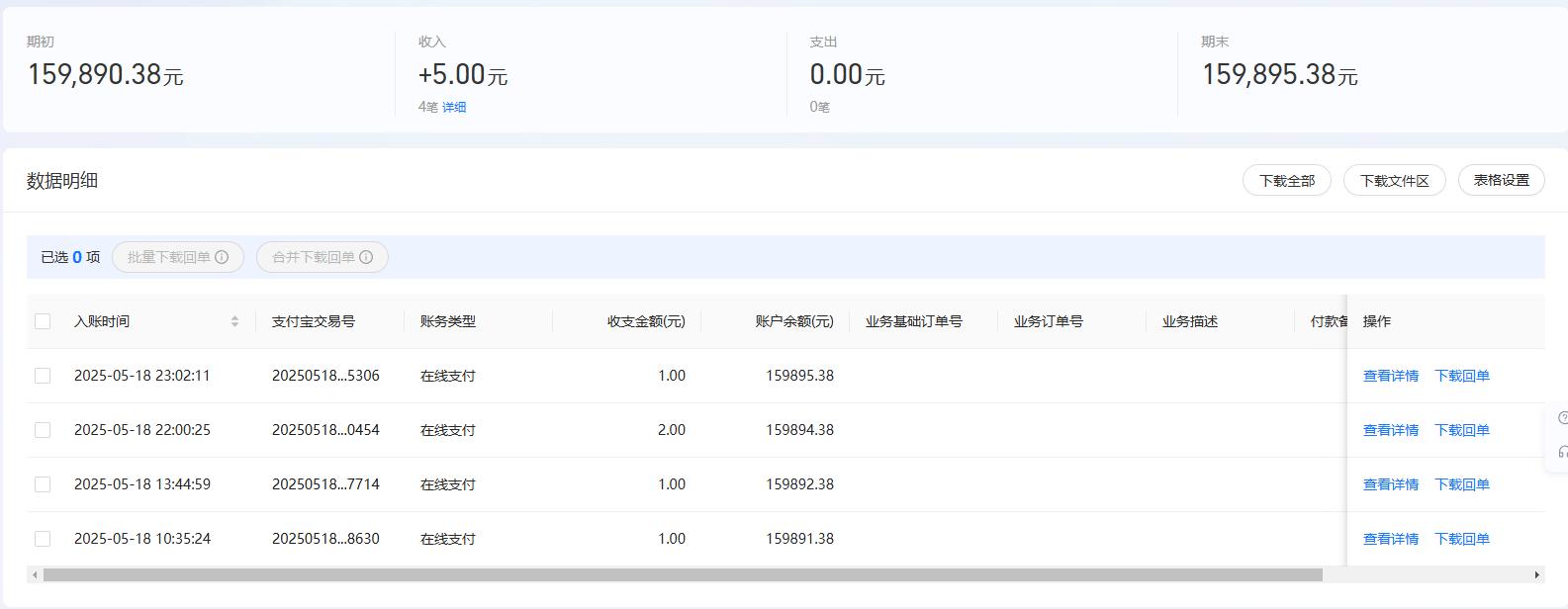Click the horizontal scrollbar thumb

point(683,575)
